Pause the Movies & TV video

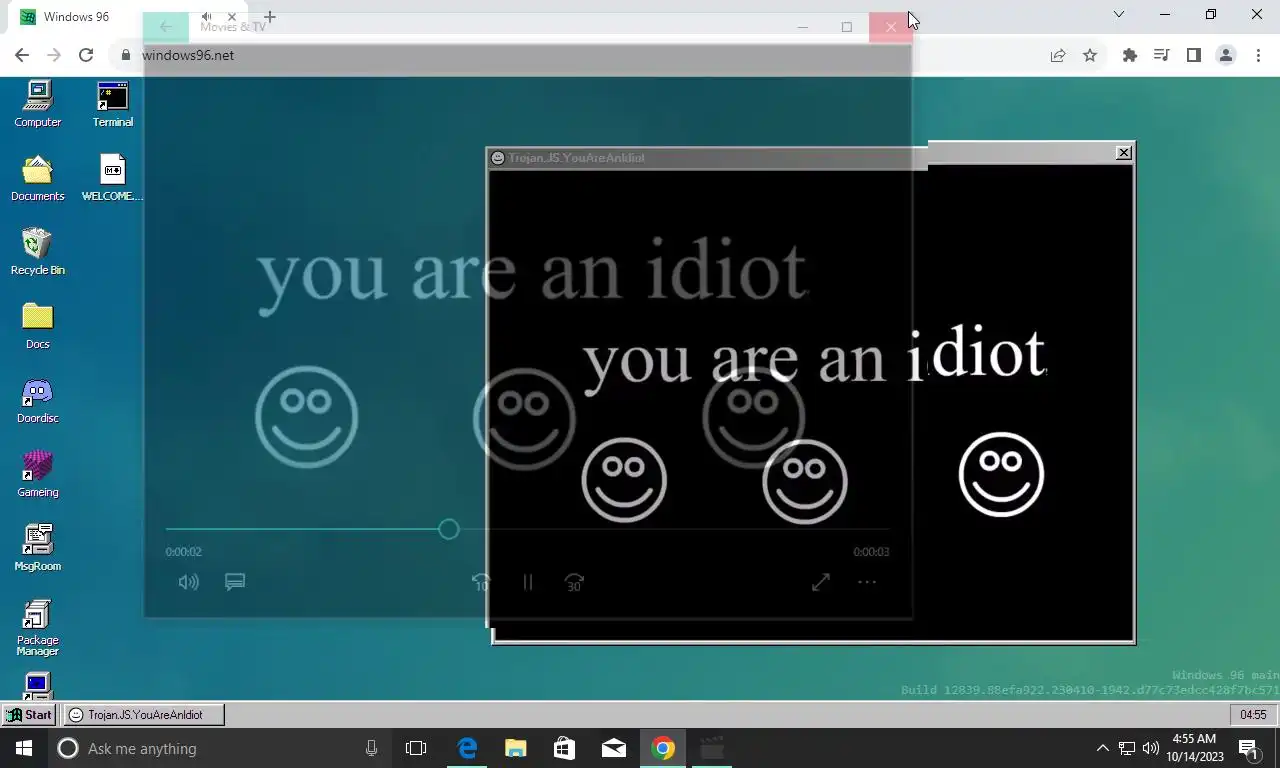pos(528,582)
